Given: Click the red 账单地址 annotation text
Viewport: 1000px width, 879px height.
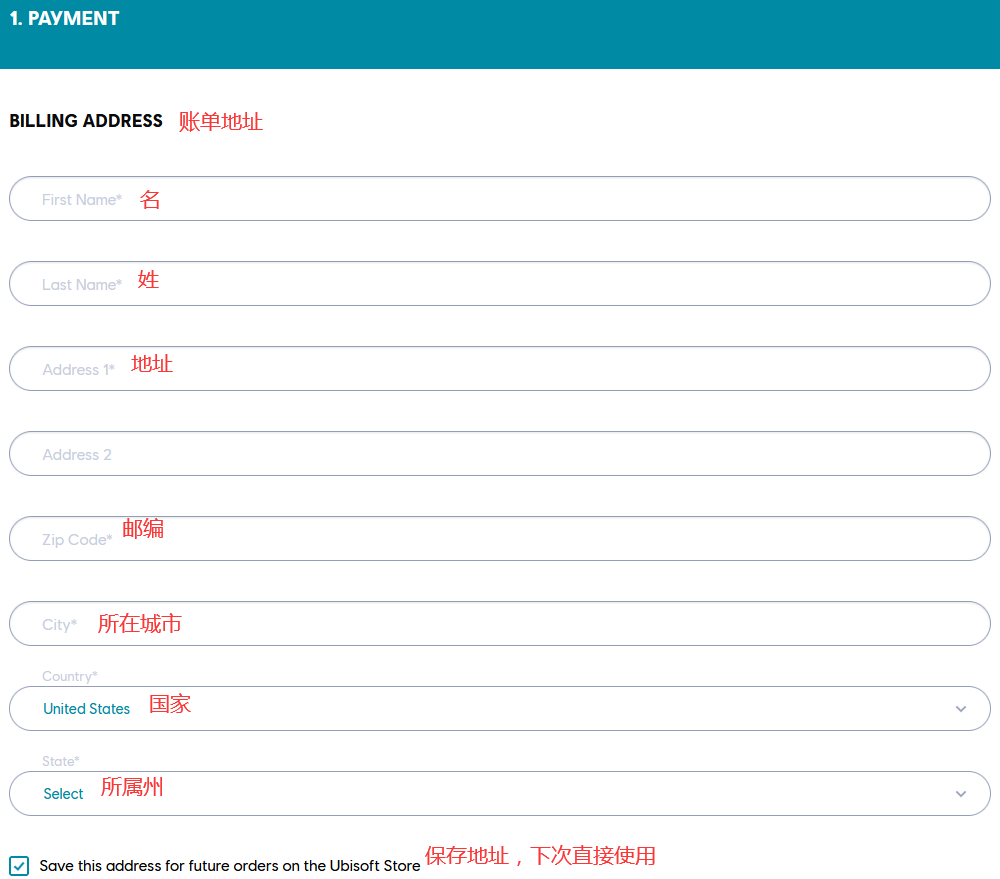Looking at the screenshot, I should 221,122.
